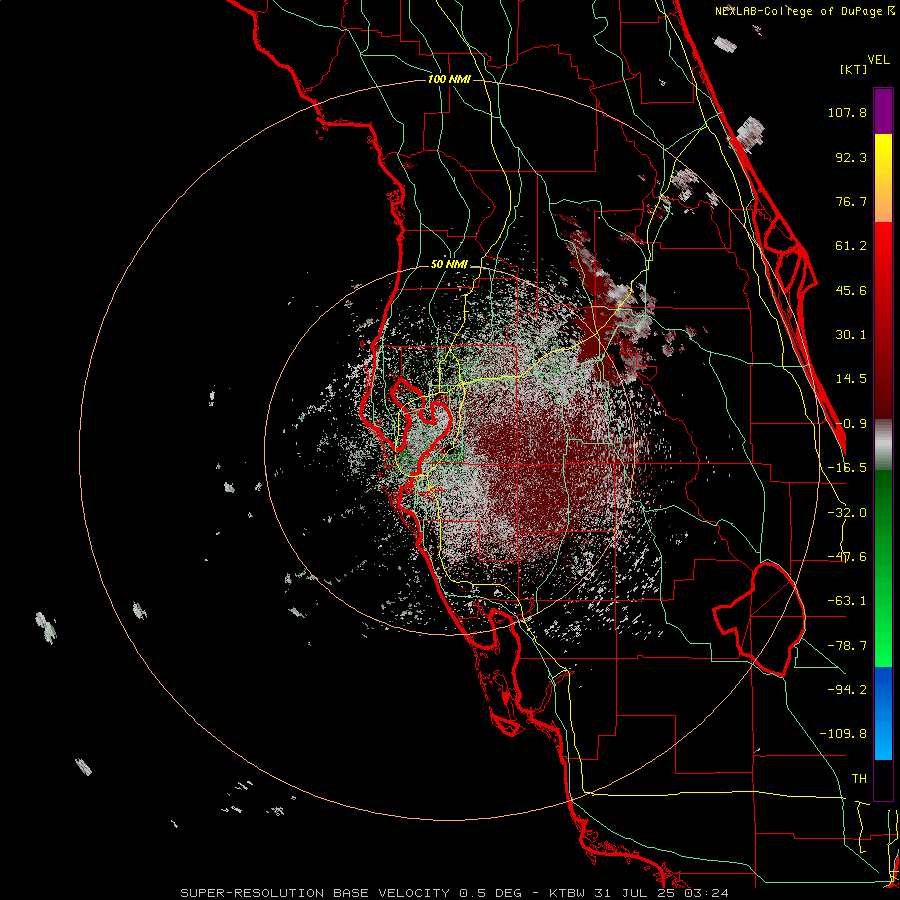Click the TH label on the color bar
This screenshot has height=900, width=900.
tap(859, 778)
